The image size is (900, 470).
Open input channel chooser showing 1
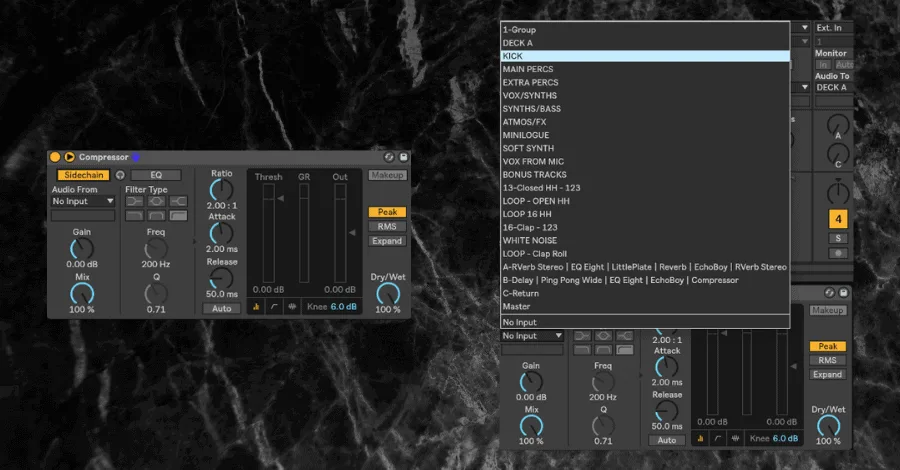tap(833, 42)
